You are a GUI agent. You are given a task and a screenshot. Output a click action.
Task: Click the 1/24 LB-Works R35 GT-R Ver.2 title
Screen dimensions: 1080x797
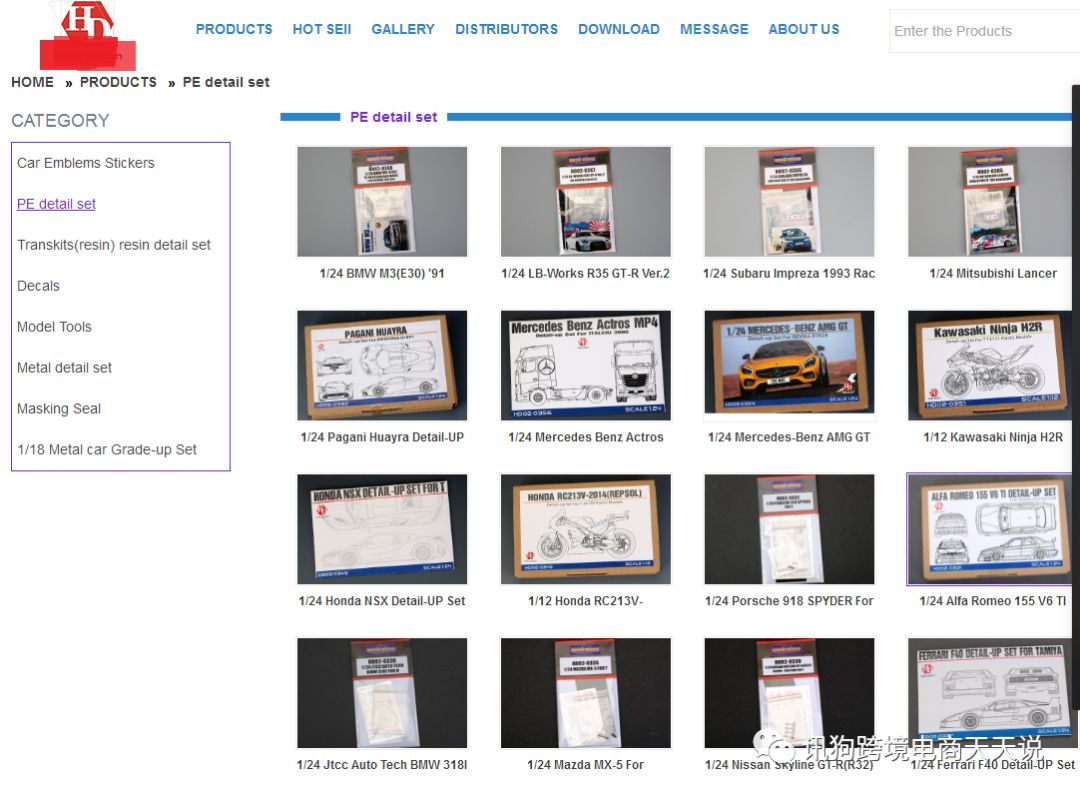tap(585, 273)
